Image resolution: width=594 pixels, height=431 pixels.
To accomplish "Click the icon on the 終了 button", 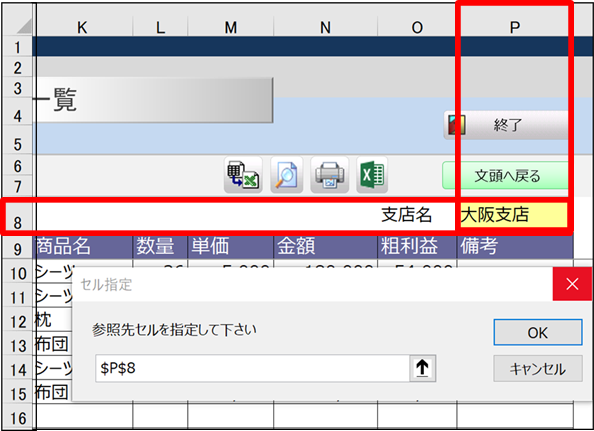I will (x=456, y=125).
